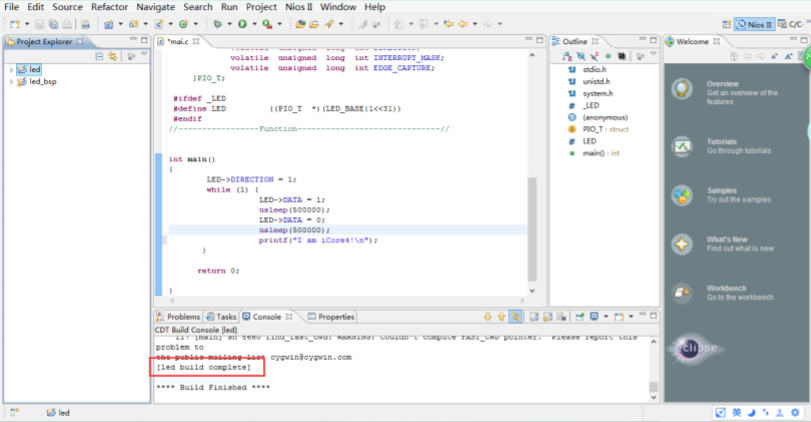This screenshot has width=811, height=422.
Task: Click the green Run button in toolbar
Action: coord(242,23)
